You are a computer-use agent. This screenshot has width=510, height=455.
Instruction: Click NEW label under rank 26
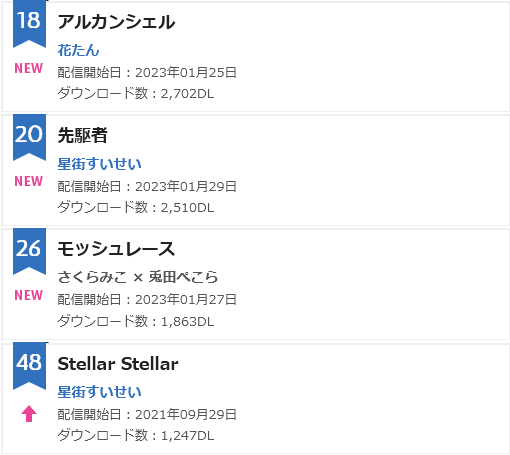coord(29,296)
